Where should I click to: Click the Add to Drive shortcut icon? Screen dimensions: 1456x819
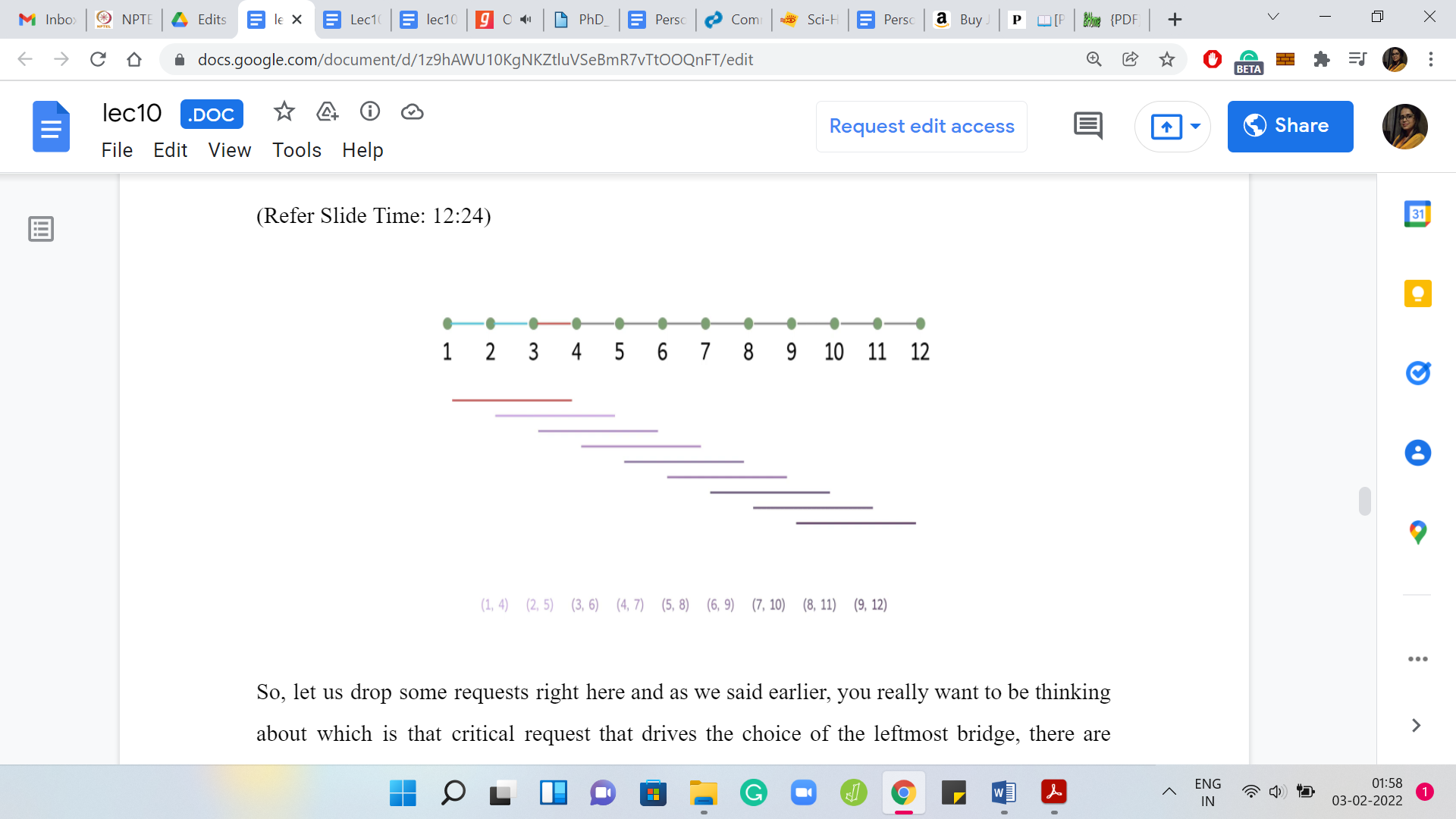pyautogui.click(x=327, y=112)
